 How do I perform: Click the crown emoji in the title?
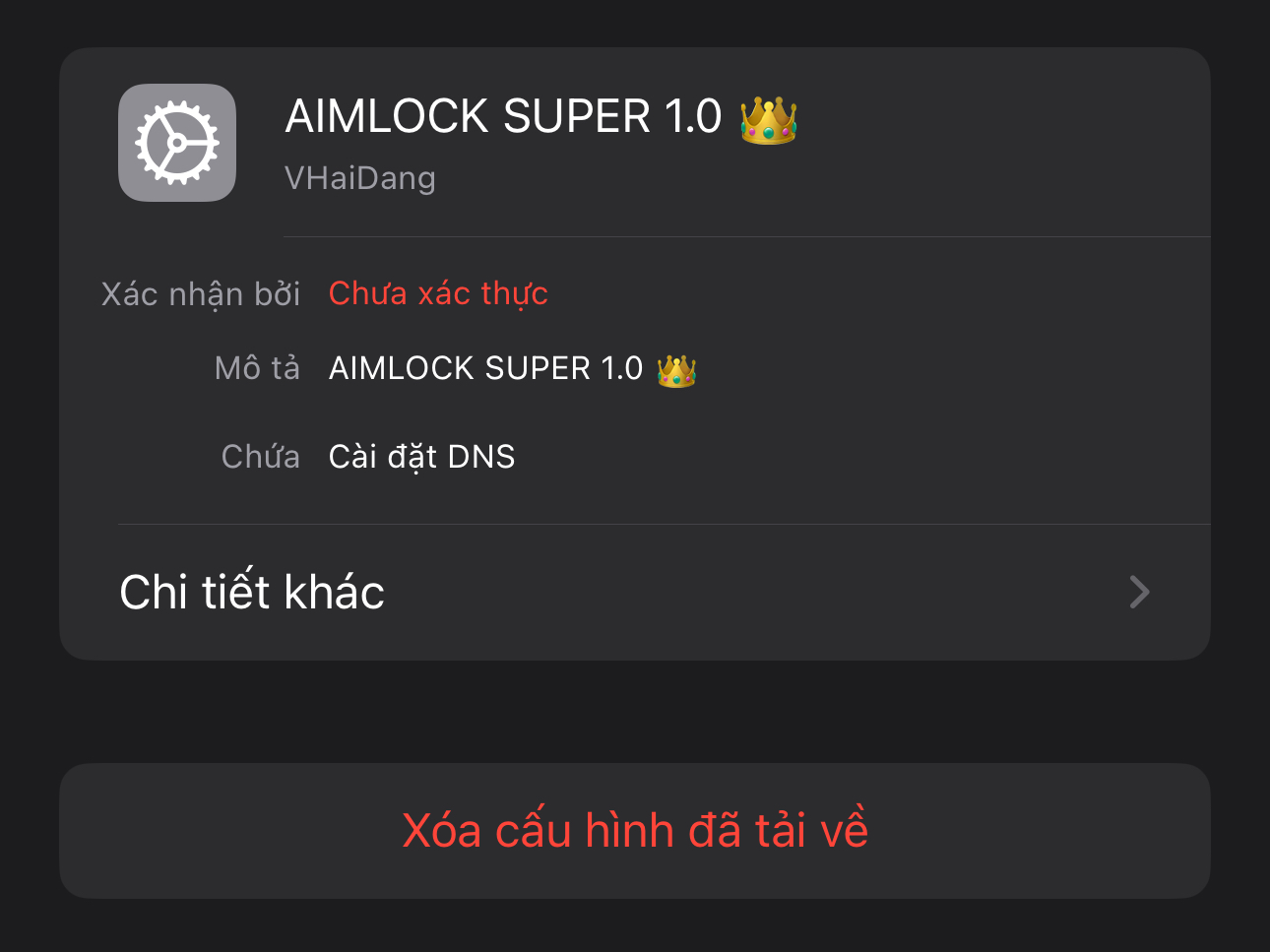769,120
